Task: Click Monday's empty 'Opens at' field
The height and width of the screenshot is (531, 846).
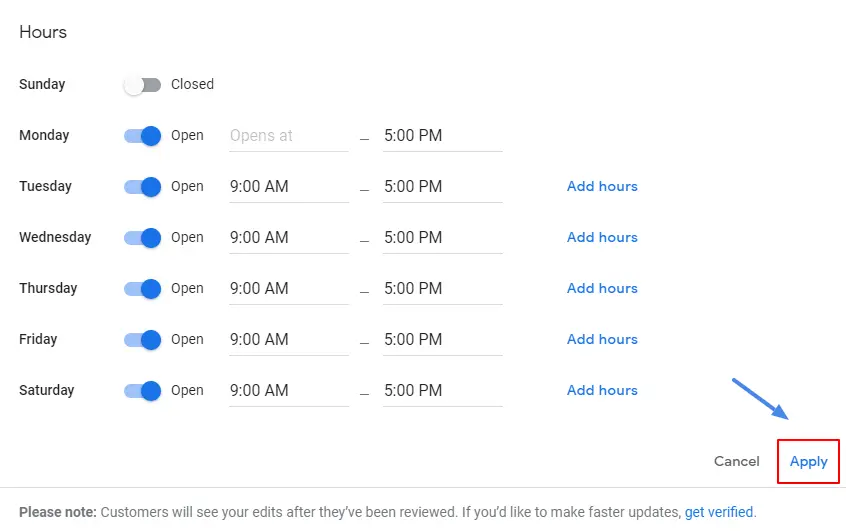Action: pyautogui.click(x=288, y=136)
